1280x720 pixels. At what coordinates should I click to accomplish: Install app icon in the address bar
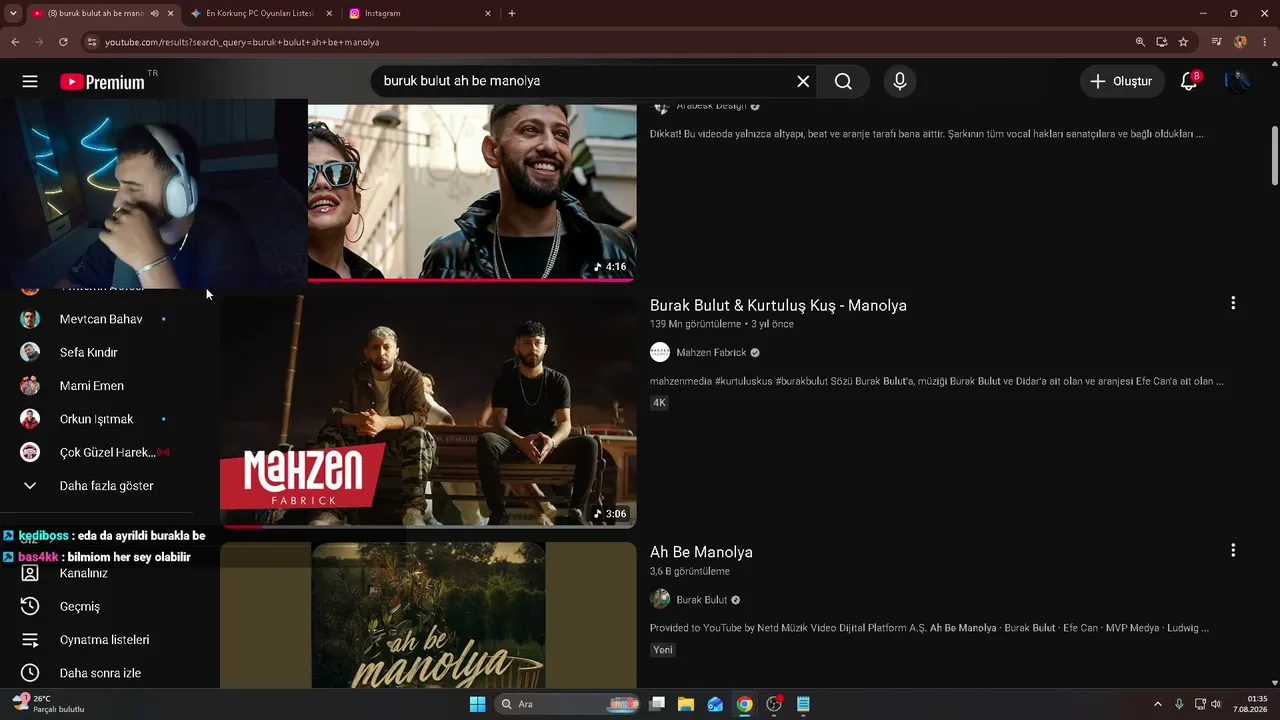point(1162,42)
